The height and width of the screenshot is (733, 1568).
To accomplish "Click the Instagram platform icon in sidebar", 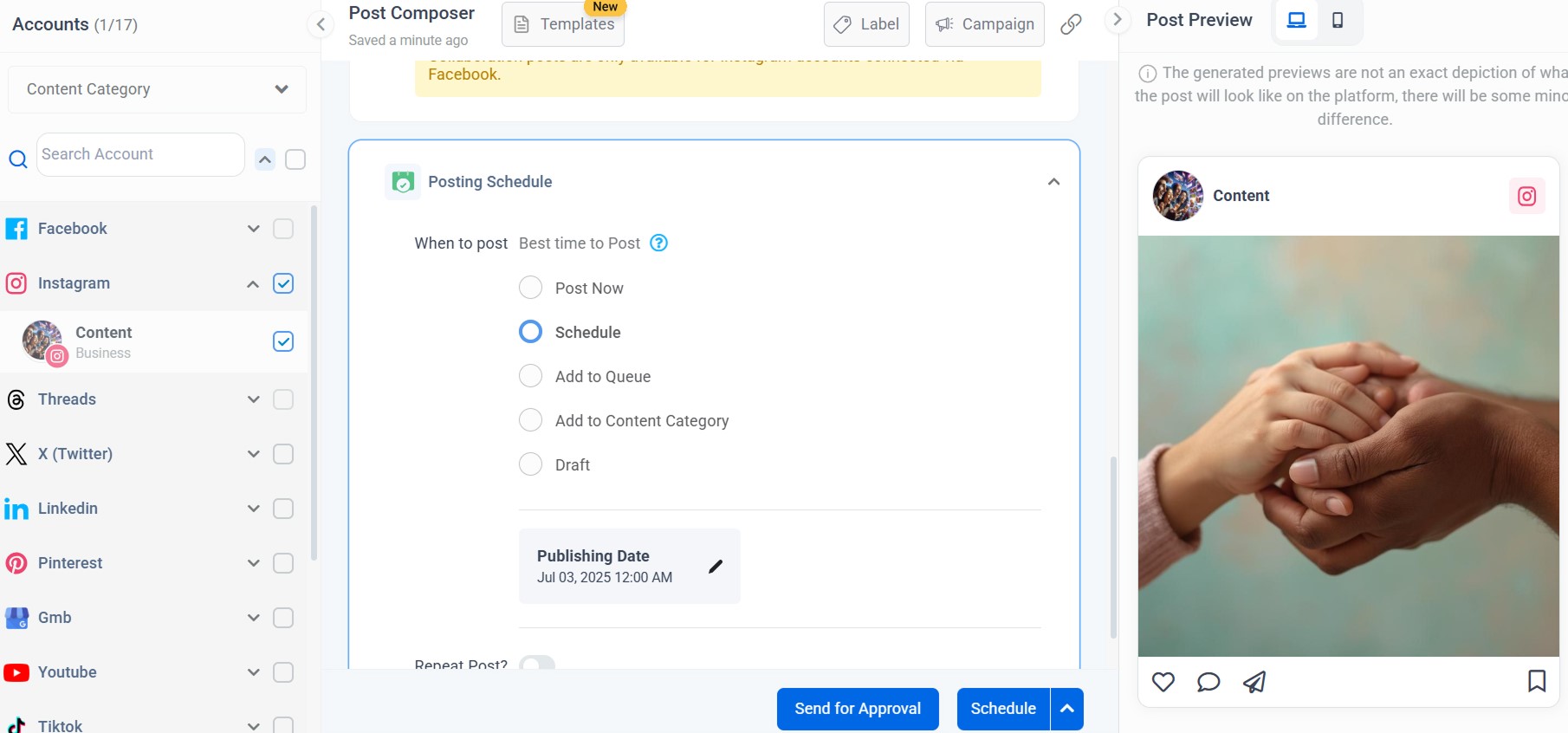I will pyautogui.click(x=16, y=283).
